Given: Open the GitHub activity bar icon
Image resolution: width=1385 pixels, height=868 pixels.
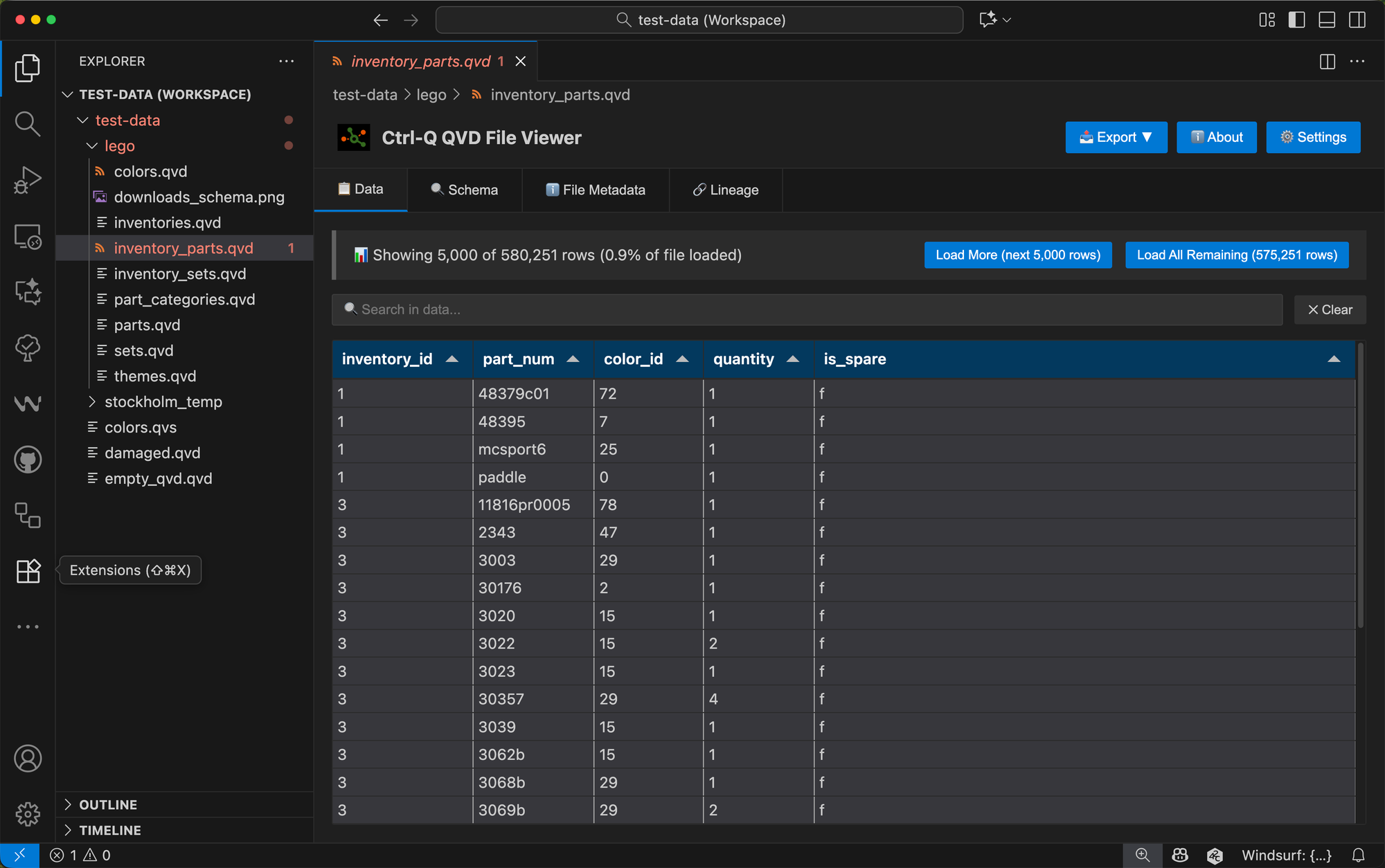Looking at the screenshot, I should (x=28, y=460).
